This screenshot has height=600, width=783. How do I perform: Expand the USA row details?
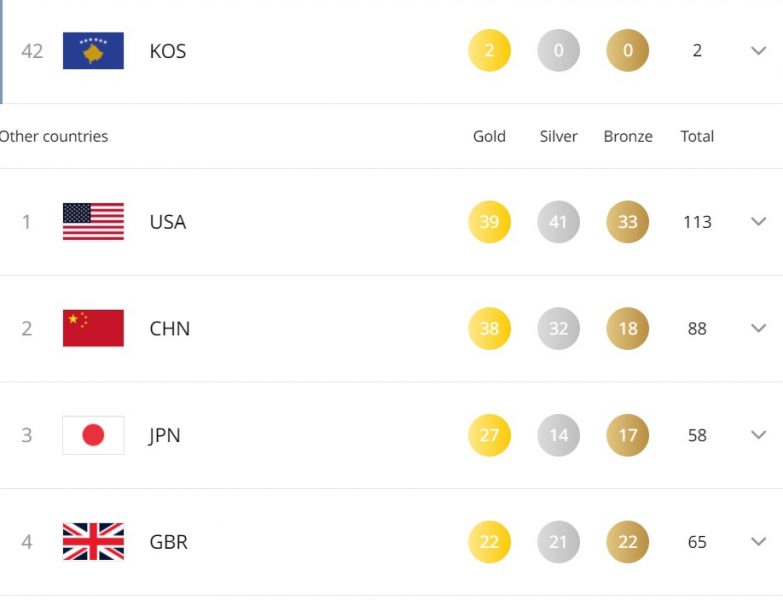click(x=758, y=222)
